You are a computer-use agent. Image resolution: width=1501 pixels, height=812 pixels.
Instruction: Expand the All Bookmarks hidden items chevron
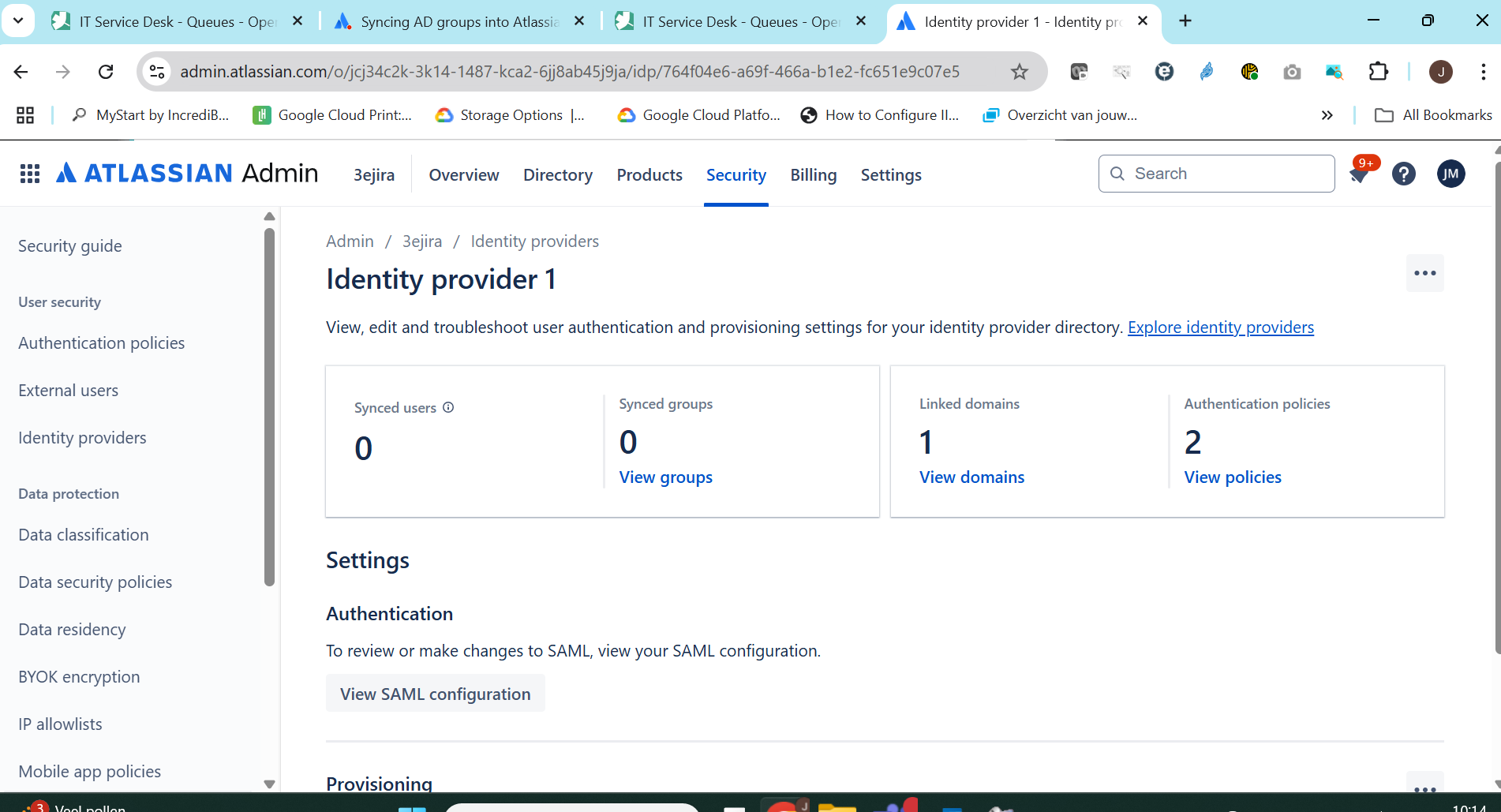coord(1327,115)
